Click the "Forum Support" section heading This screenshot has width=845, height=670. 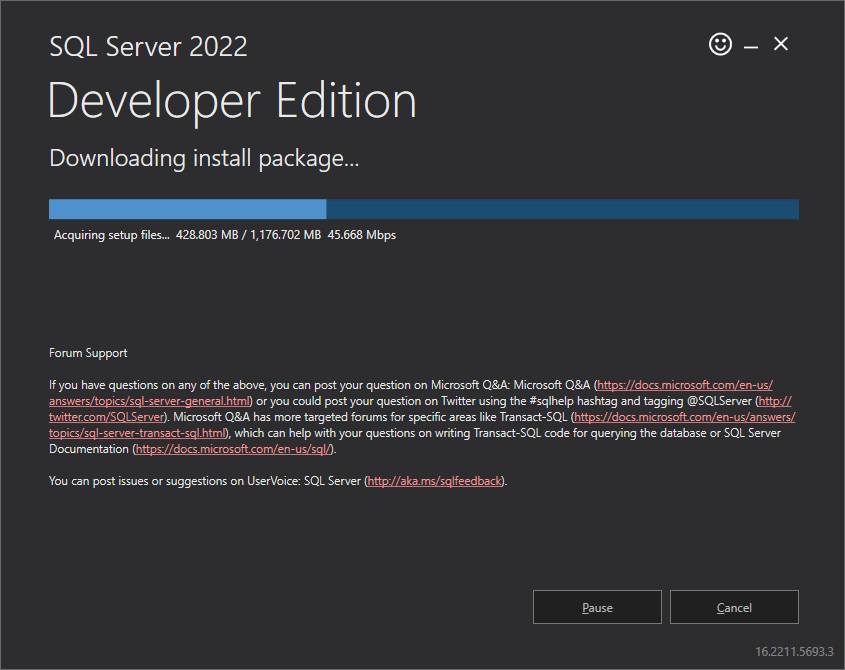point(88,353)
